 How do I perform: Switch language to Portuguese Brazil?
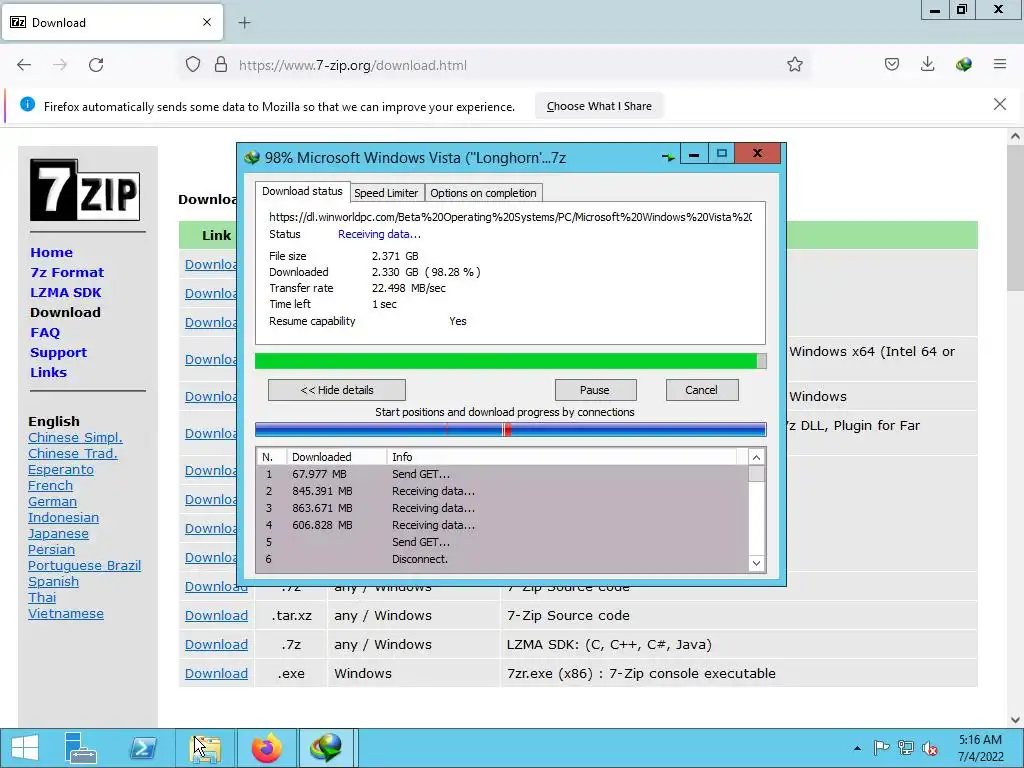[x=84, y=566]
